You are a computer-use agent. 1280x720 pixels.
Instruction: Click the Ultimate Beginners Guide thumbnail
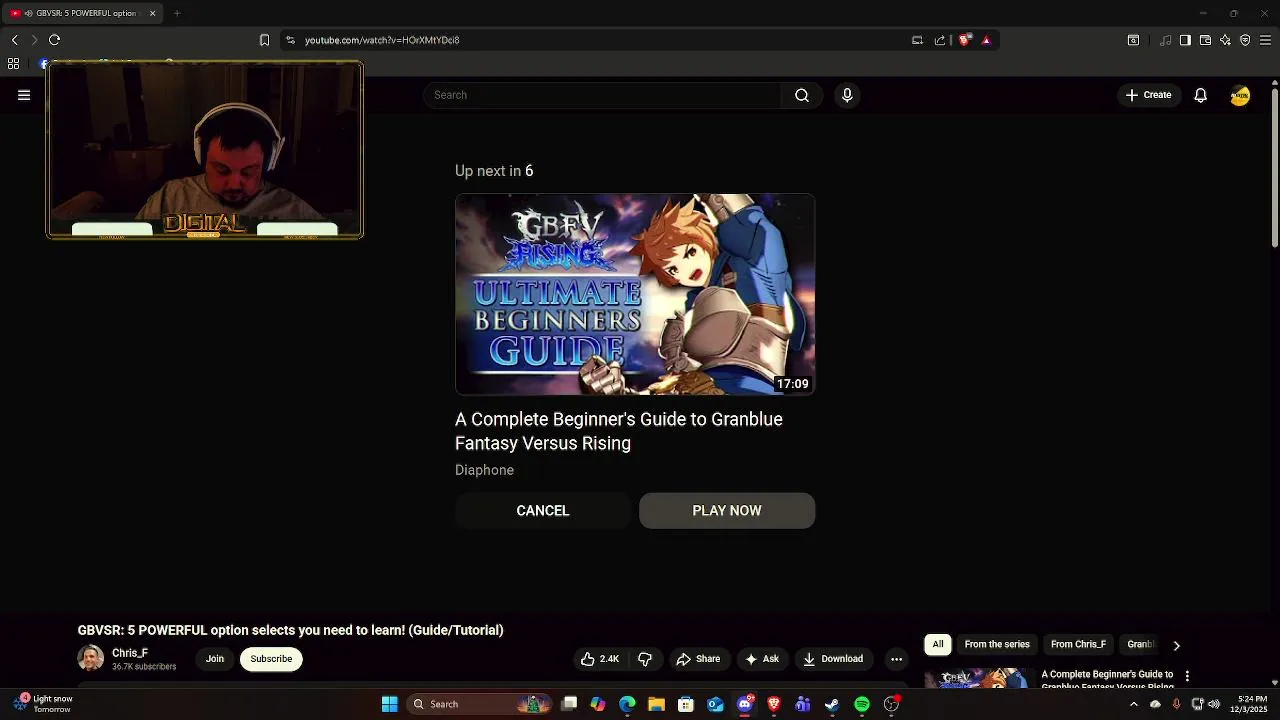635,294
